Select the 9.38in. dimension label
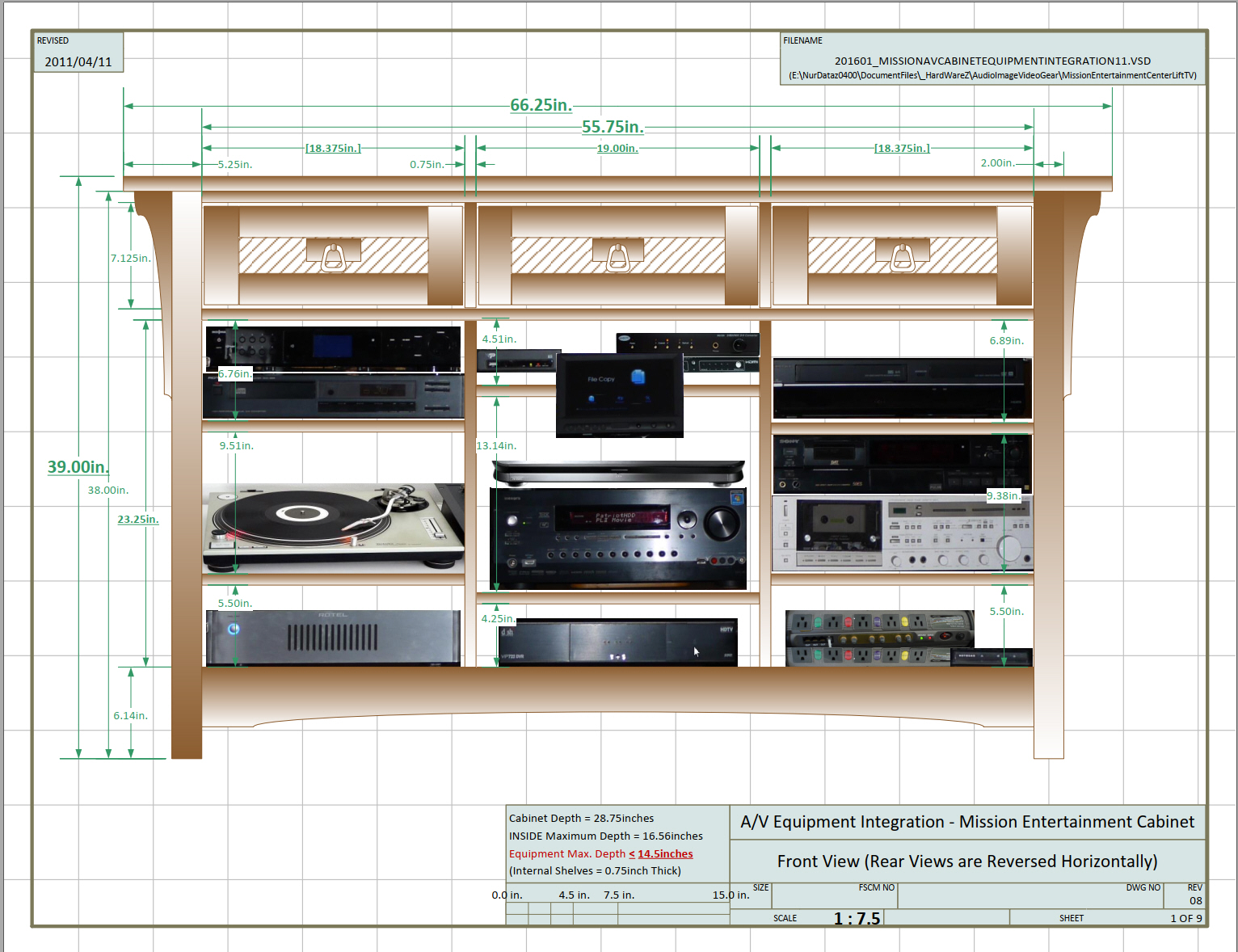Image resolution: width=1238 pixels, height=952 pixels. [1004, 495]
